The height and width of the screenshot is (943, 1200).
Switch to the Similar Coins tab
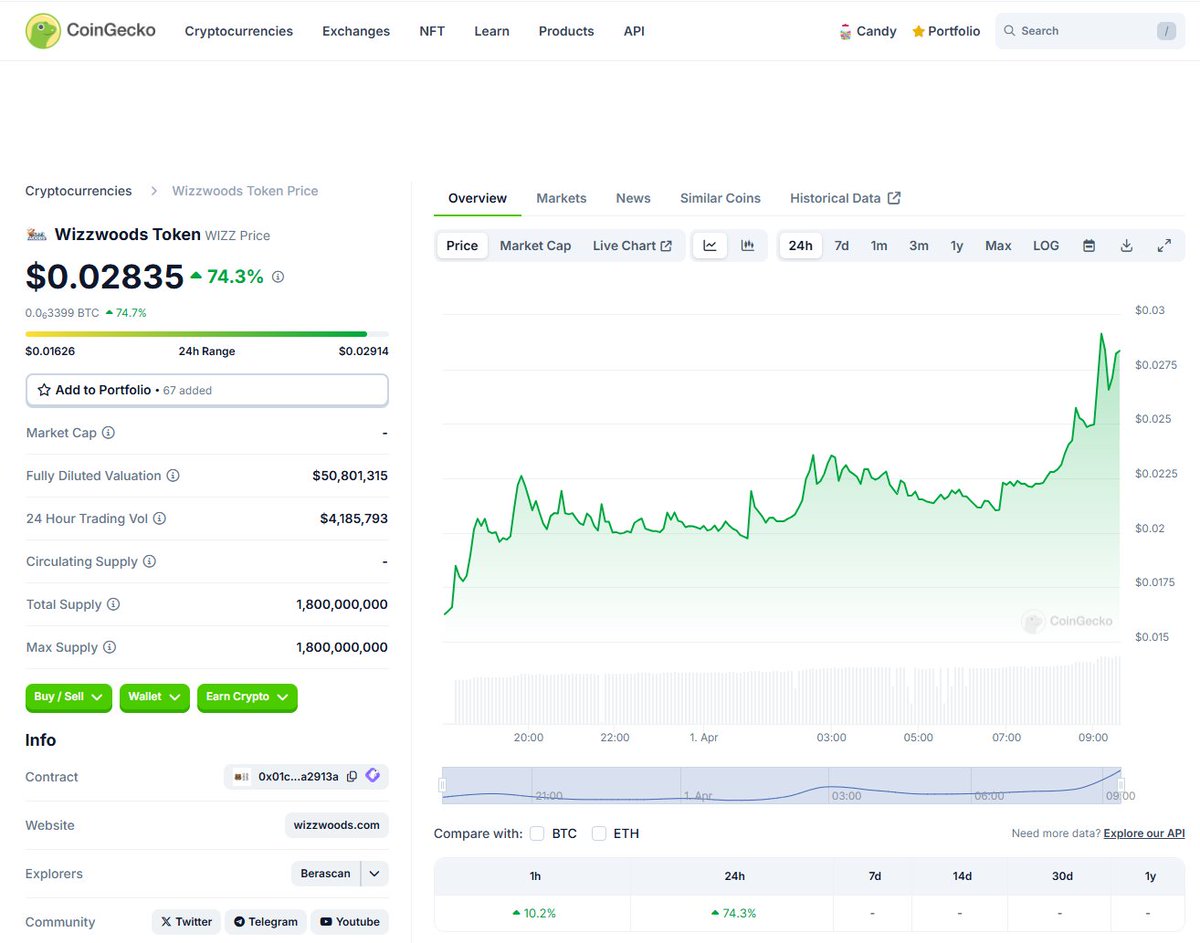click(720, 198)
